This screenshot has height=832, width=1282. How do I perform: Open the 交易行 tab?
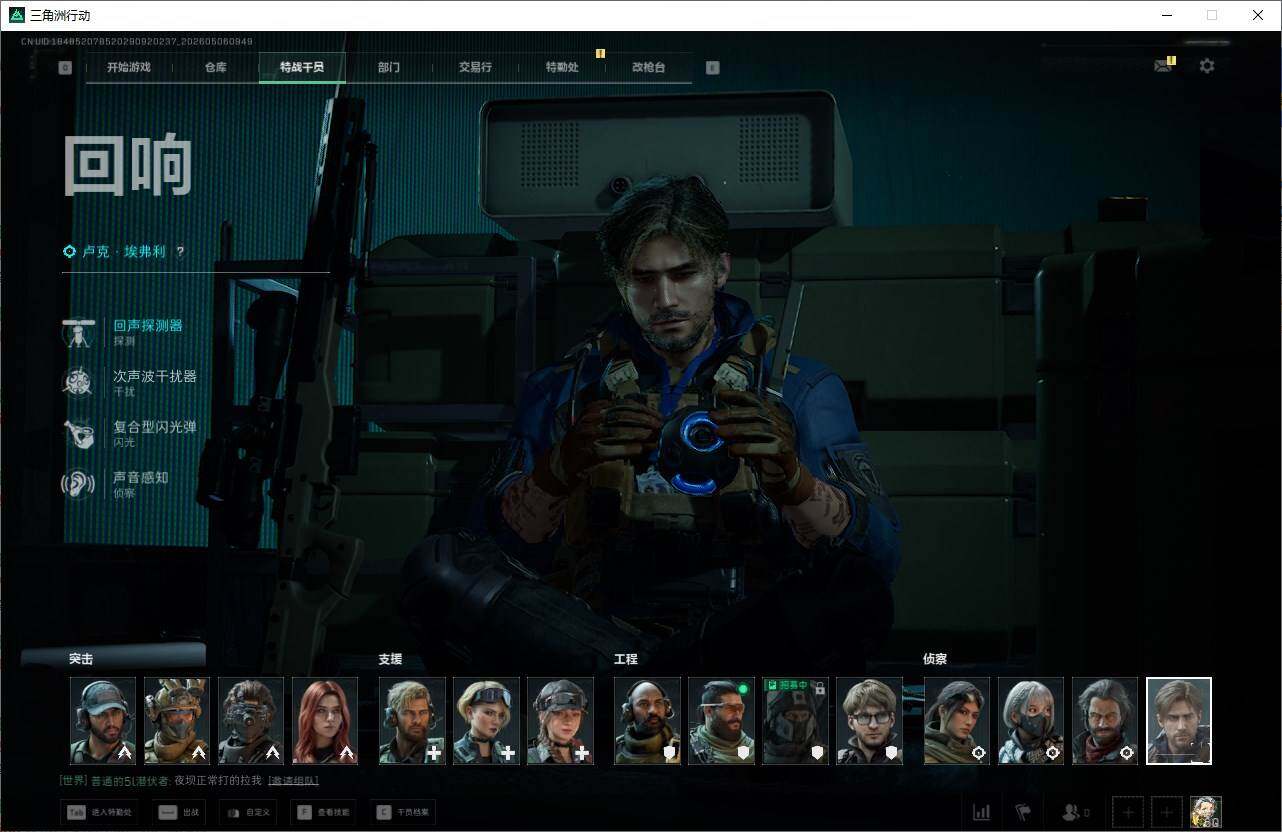point(475,68)
